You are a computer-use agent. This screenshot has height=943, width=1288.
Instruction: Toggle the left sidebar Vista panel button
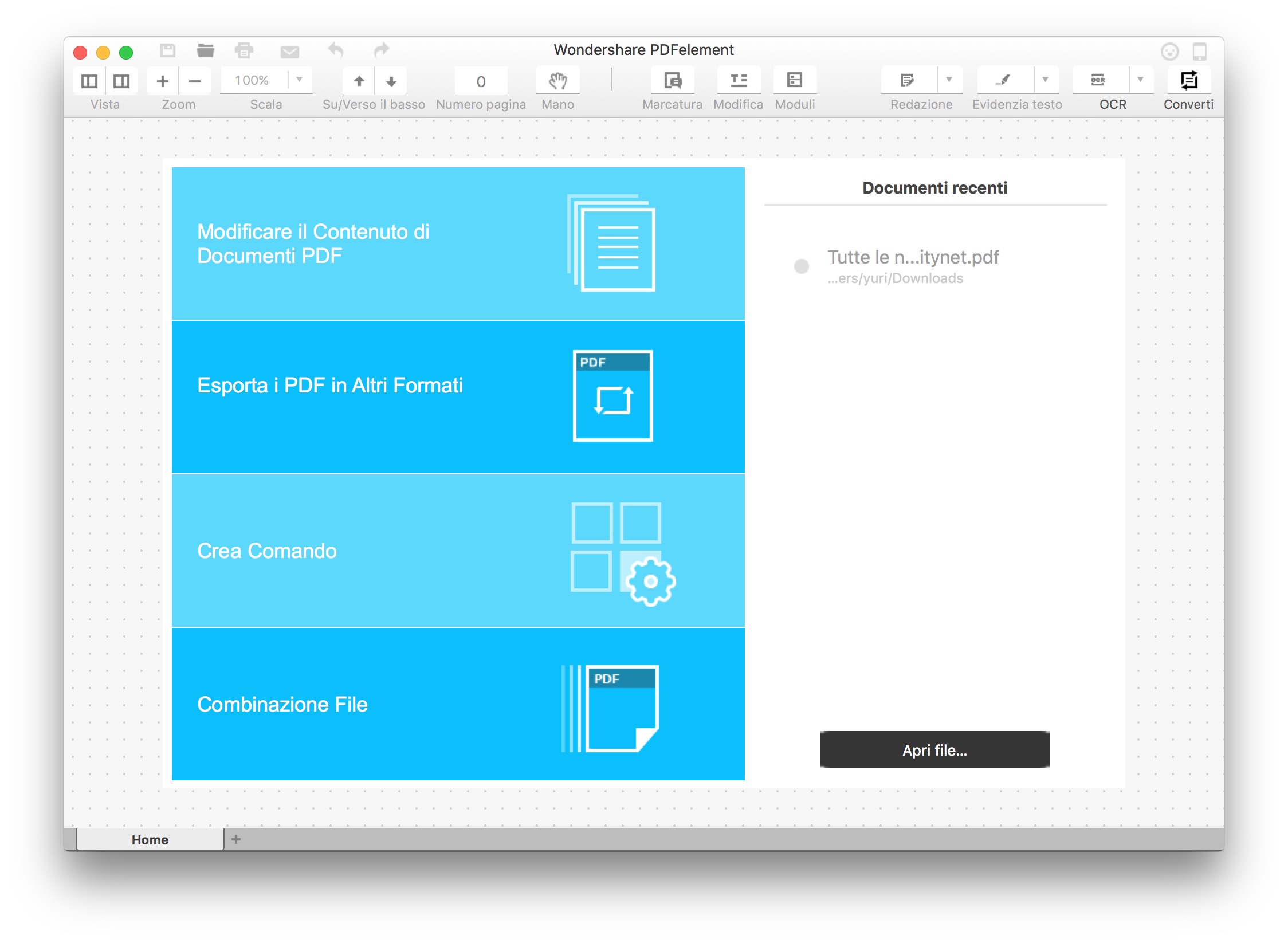pos(89,81)
